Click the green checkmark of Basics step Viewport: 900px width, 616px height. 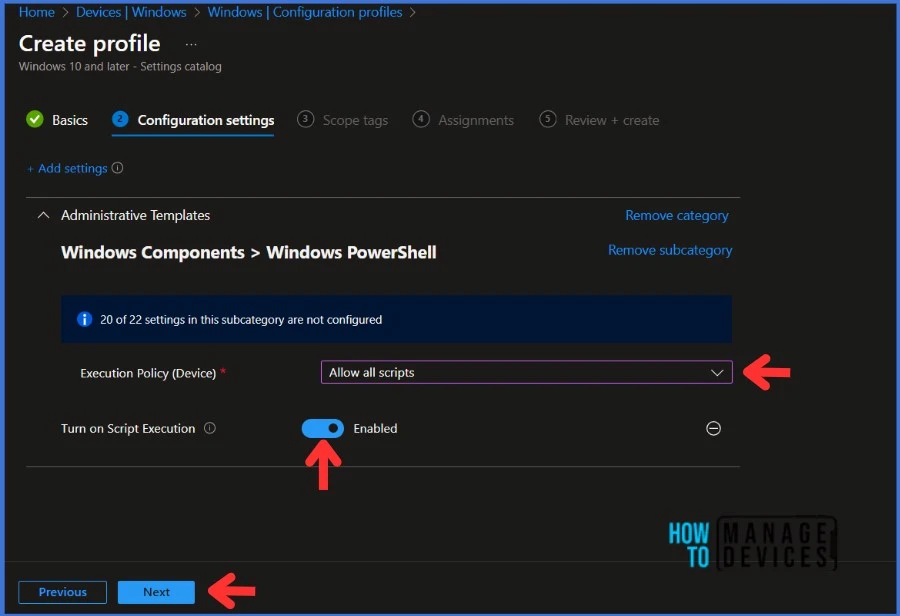(x=34, y=119)
